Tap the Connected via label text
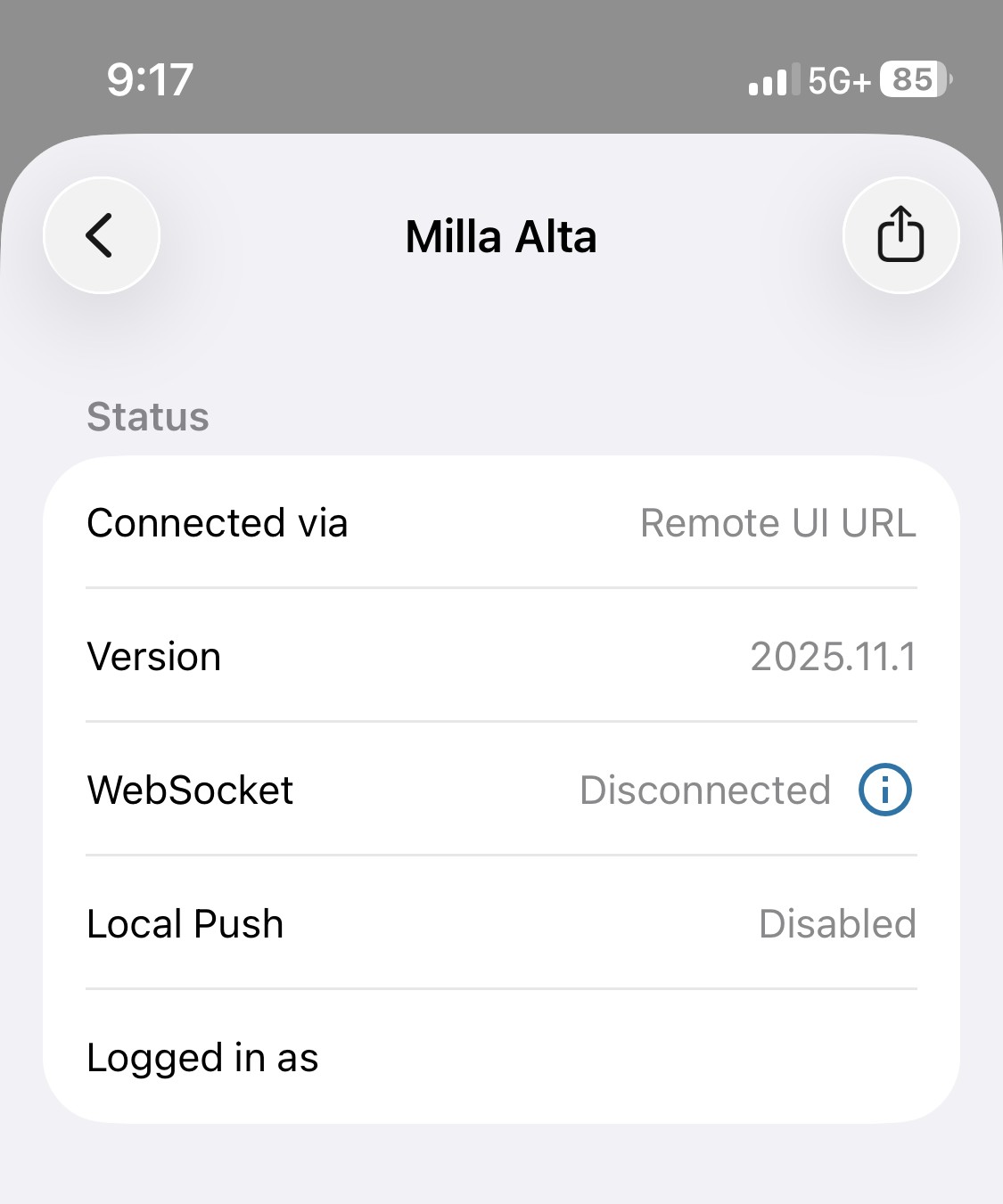This screenshot has height=1204, width=1003. point(218,523)
